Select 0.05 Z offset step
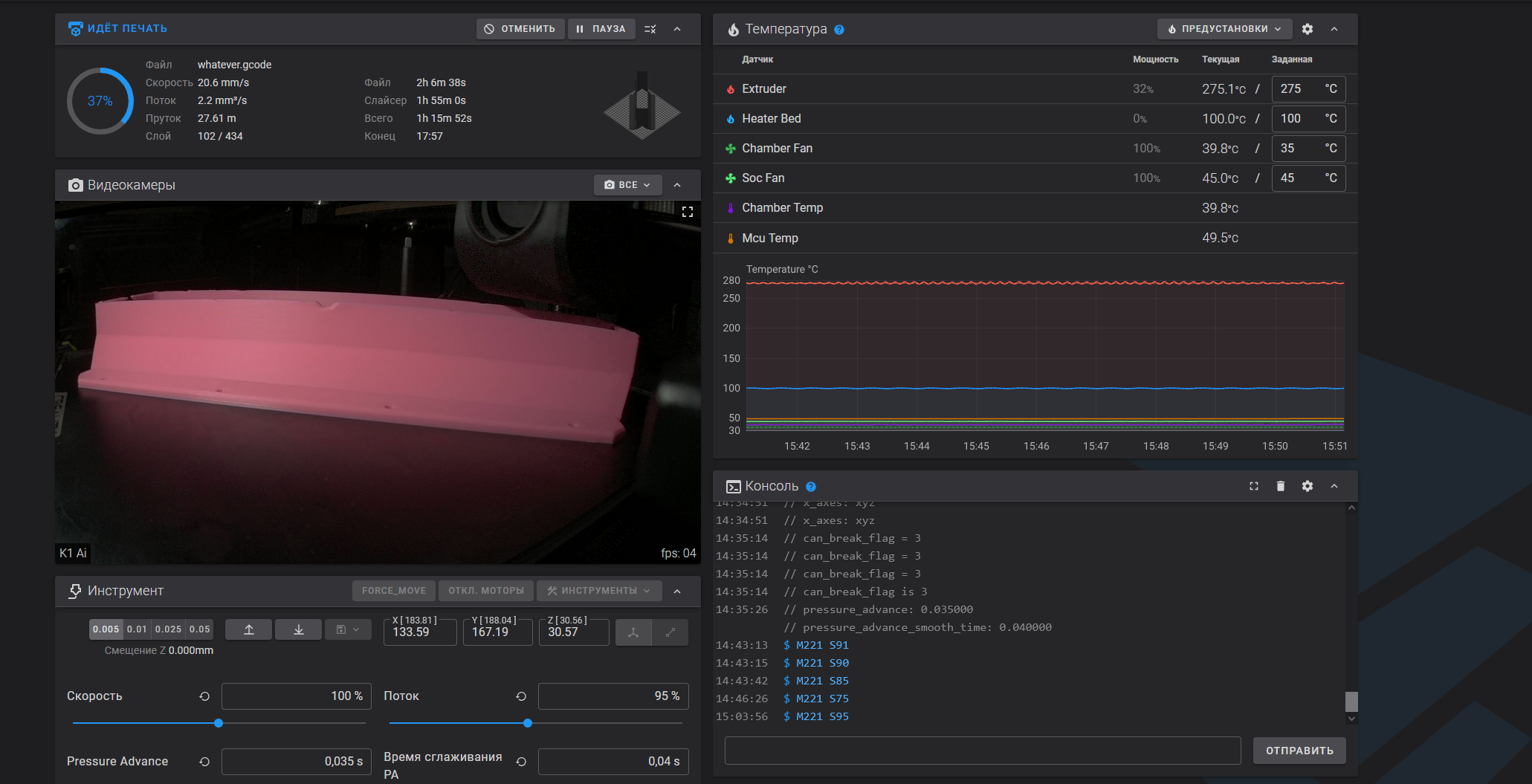1532x784 pixels. point(199,629)
